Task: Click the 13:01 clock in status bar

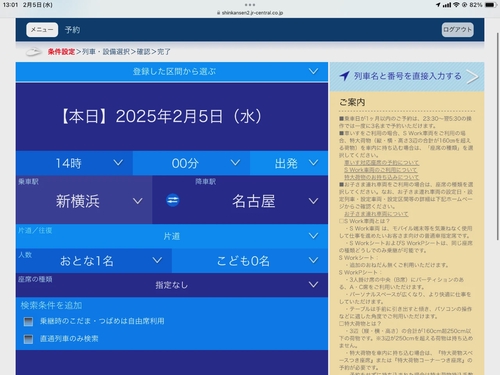Action: click(x=10, y=5)
